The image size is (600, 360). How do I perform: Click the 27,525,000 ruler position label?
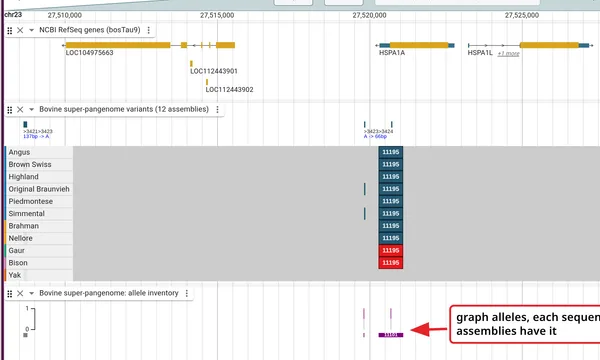click(x=522, y=15)
